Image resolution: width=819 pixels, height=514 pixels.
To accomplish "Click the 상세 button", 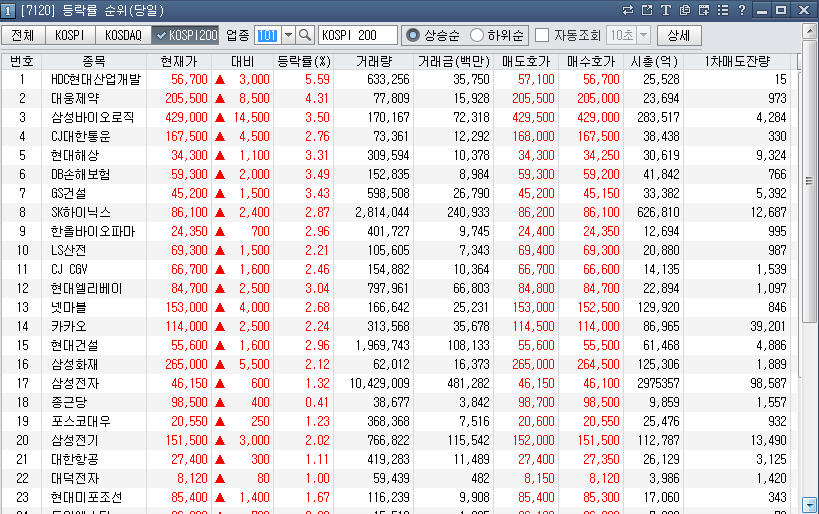I will click(678, 35).
